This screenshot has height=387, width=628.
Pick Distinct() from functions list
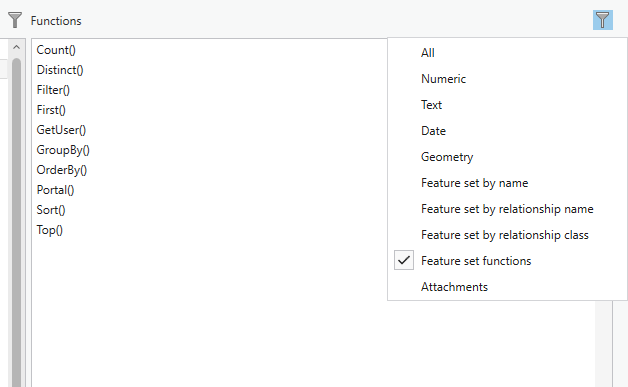click(x=60, y=70)
